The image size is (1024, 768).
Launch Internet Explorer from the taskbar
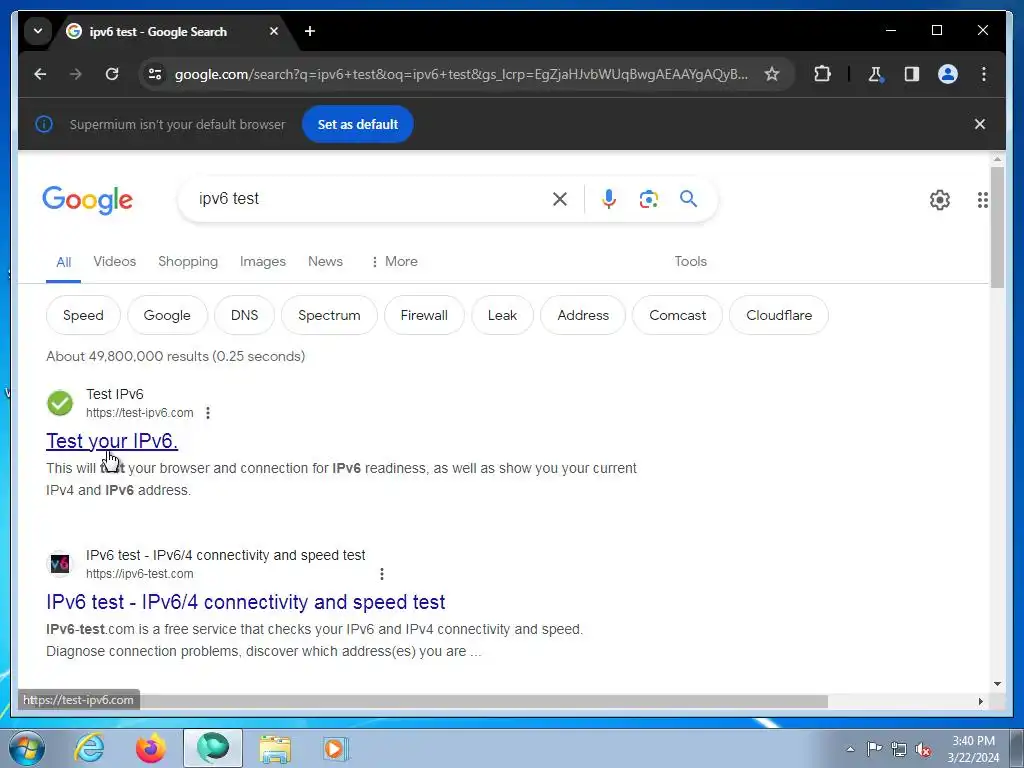pos(89,748)
